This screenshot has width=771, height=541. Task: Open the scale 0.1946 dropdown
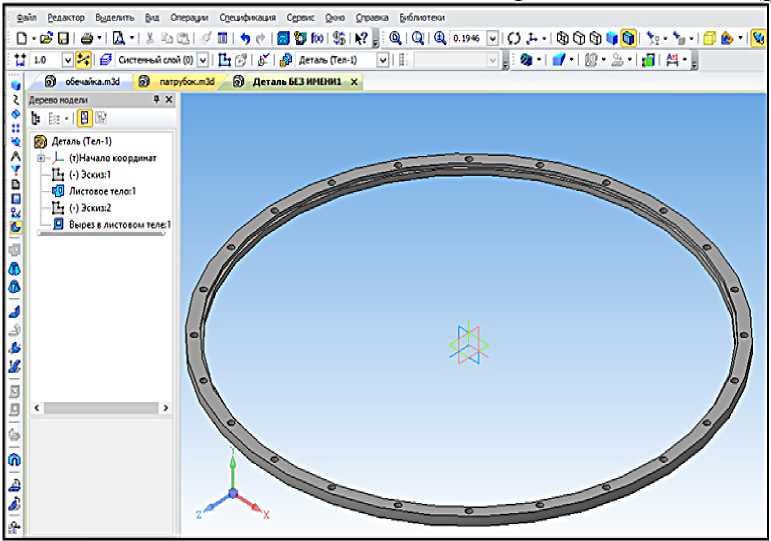(x=493, y=38)
